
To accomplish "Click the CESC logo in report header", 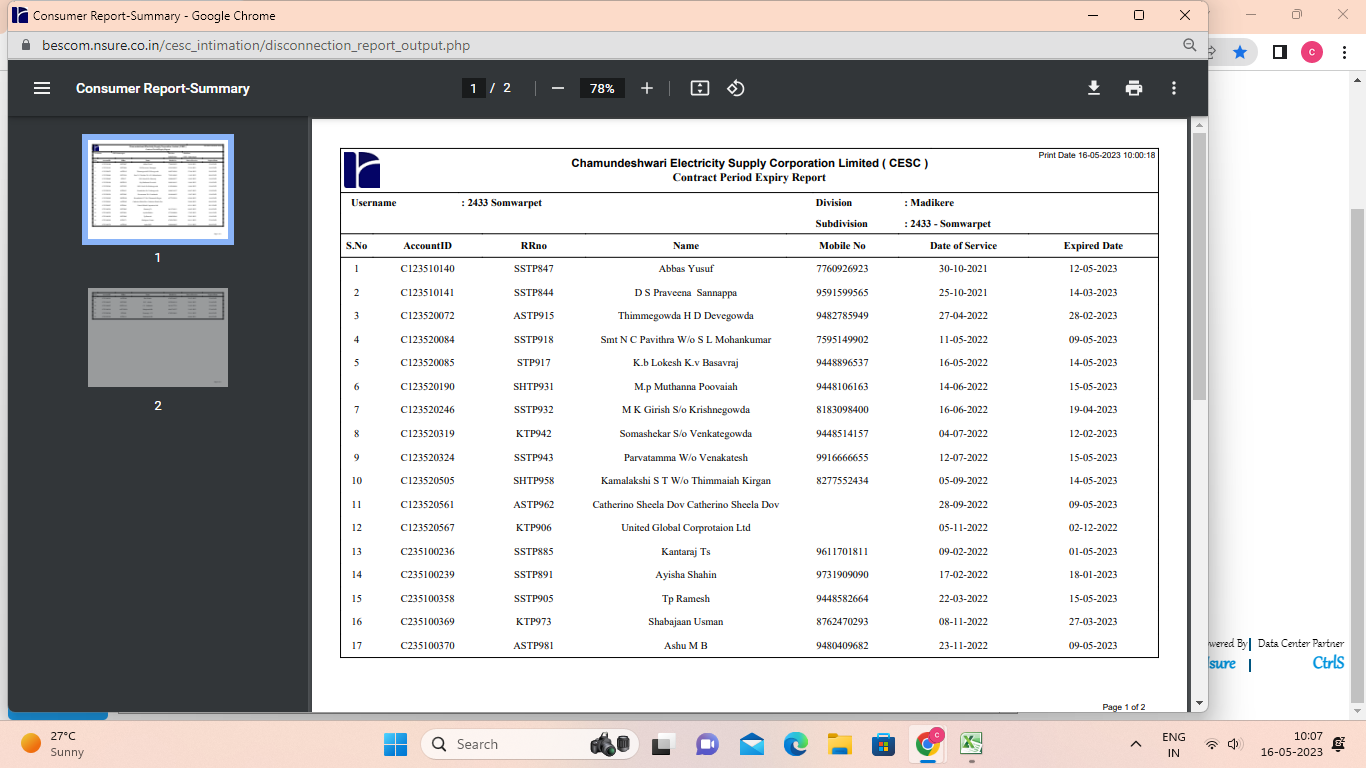I will click(362, 169).
